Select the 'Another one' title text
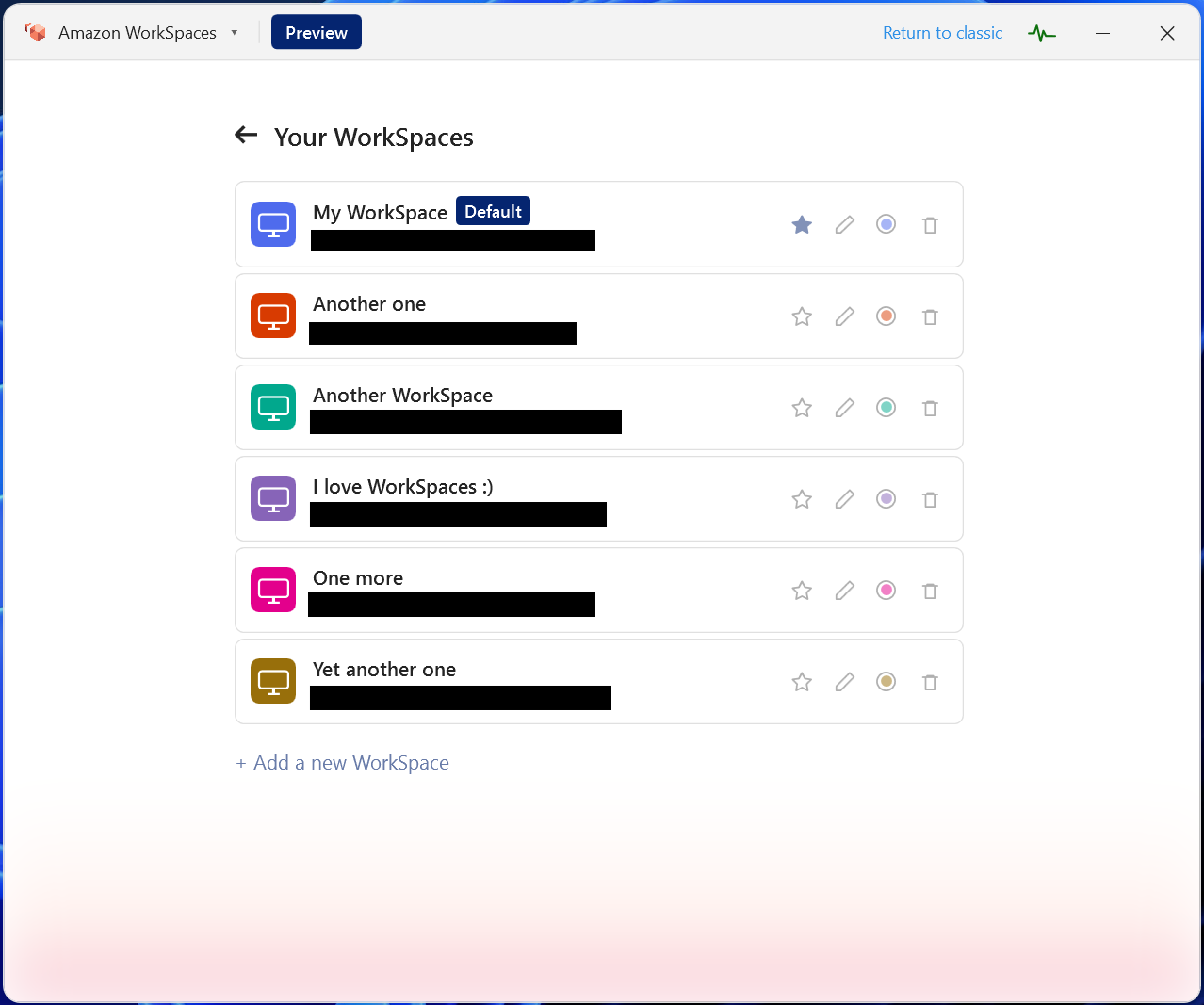This screenshot has height=1005, width=1204. [369, 304]
